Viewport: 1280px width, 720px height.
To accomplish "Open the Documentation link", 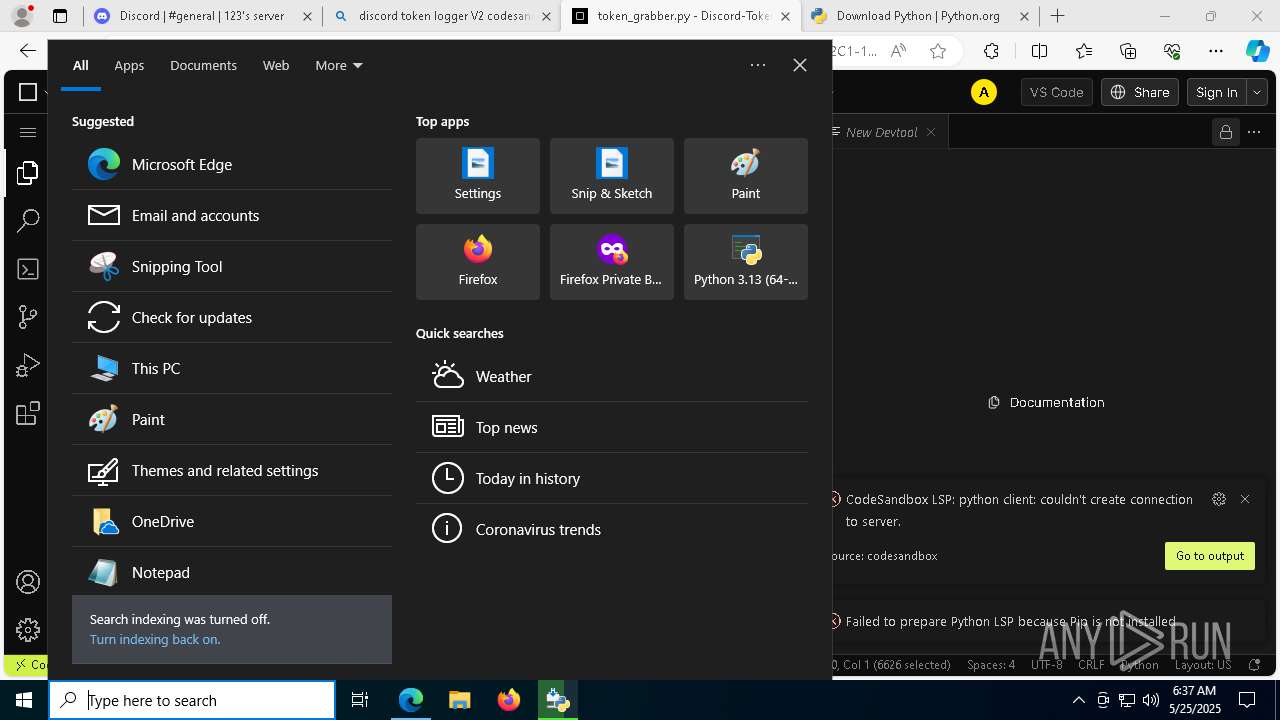I will coord(1046,402).
